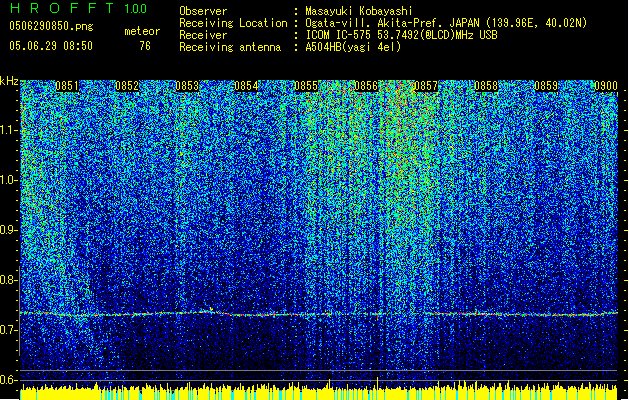
Task: Click the 0858 time marker
Action: click(x=486, y=86)
